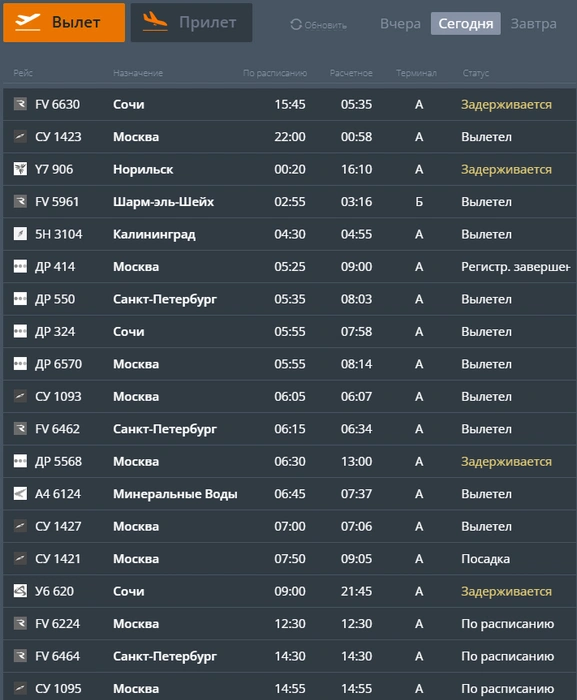Click the departing plane icon on Вылет
This screenshot has height=700, width=577.
coord(28,22)
